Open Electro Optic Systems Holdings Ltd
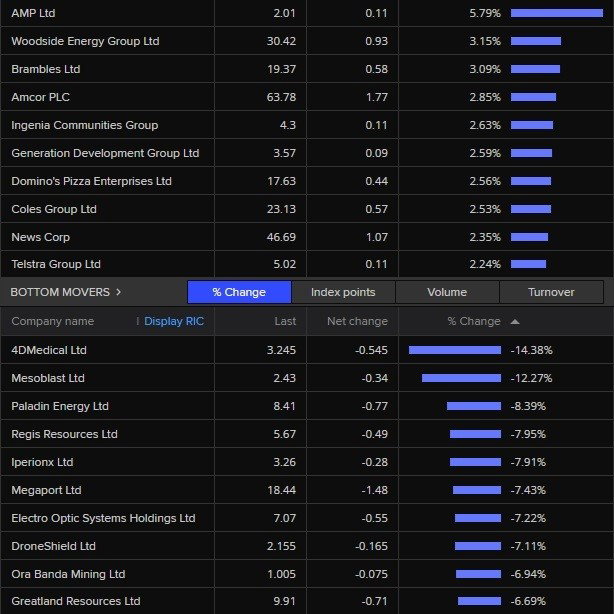614x614 pixels. click(103, 518)
